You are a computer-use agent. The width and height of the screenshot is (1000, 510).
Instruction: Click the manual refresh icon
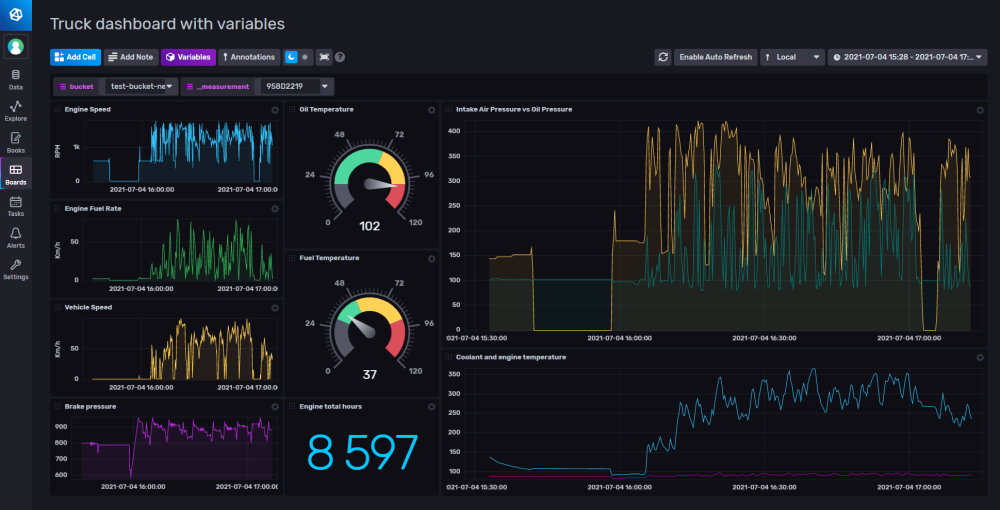point(663,57)
